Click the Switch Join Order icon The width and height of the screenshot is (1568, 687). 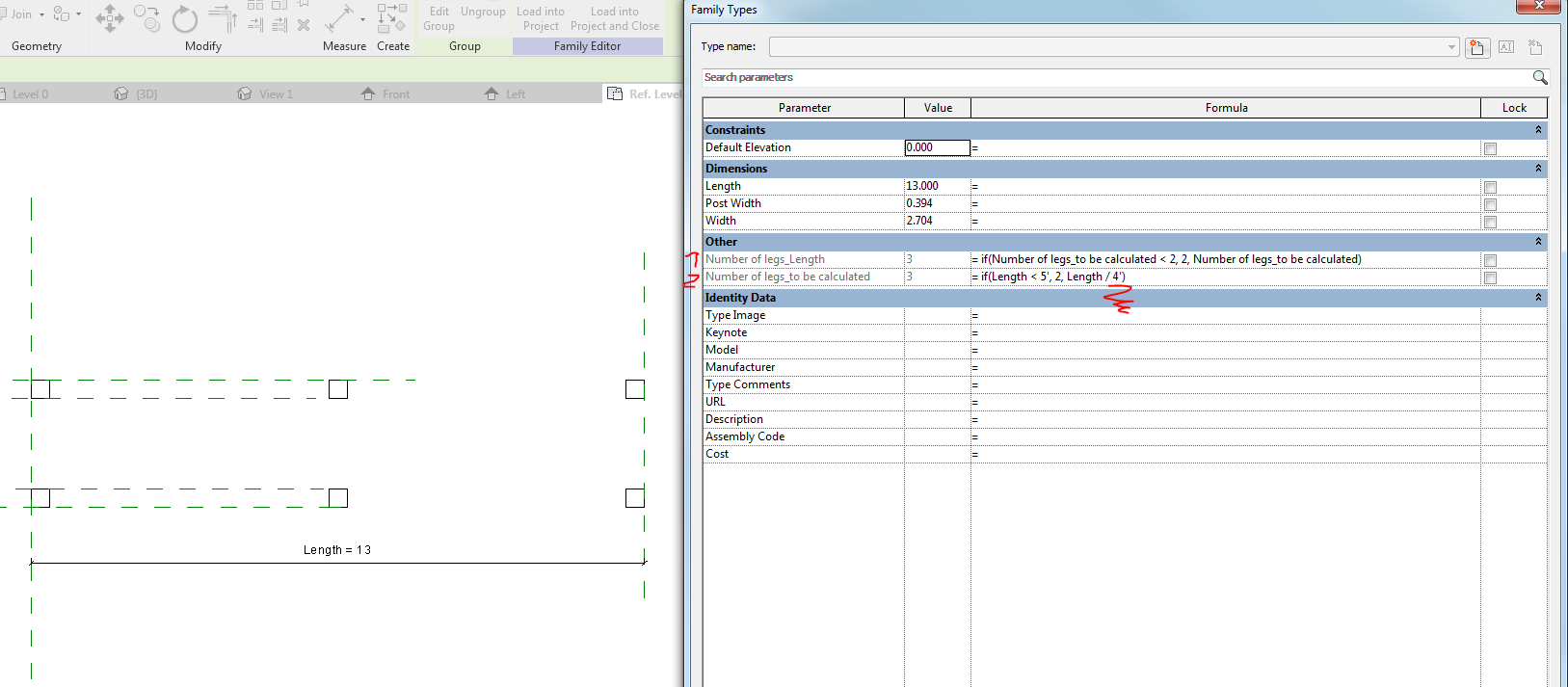tap(62, 13)
